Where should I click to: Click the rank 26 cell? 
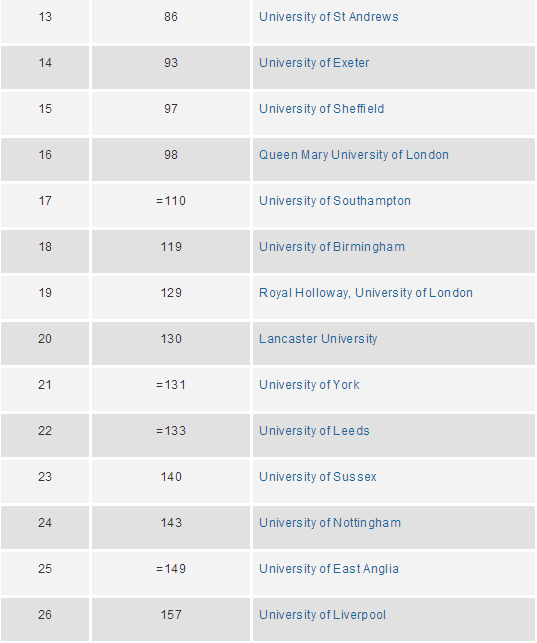pyautogui.click(x=45, y=619)
